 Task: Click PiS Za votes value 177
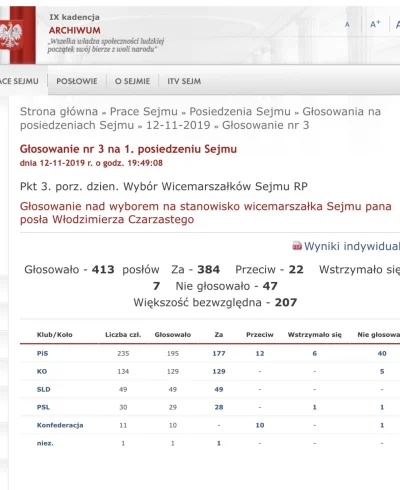pyautogui.click(x=219, y=353)
